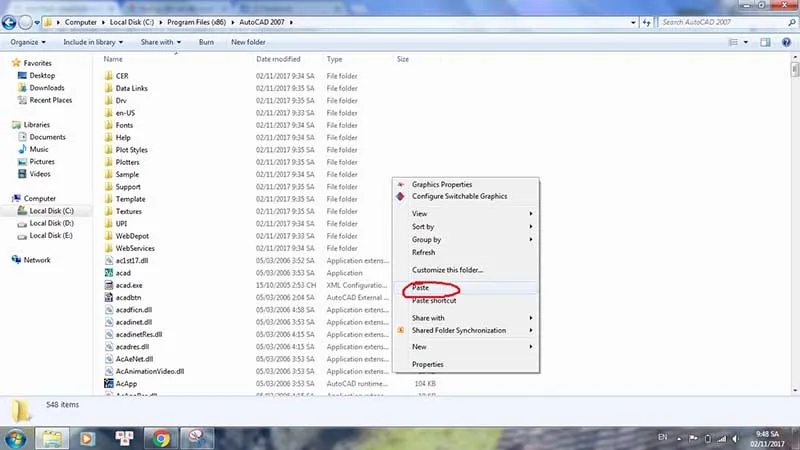
Task: Click the Google Chrome taskbar icon
Action: click(161, 437)
